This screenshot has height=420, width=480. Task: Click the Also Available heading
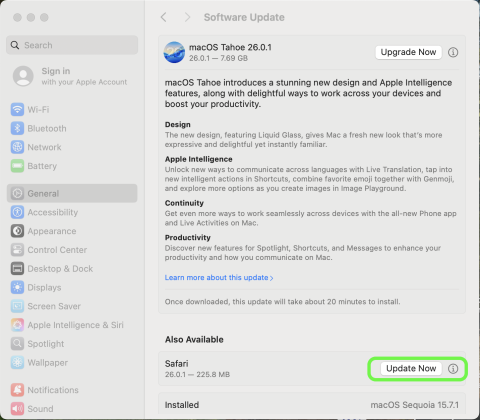[194, 339]
